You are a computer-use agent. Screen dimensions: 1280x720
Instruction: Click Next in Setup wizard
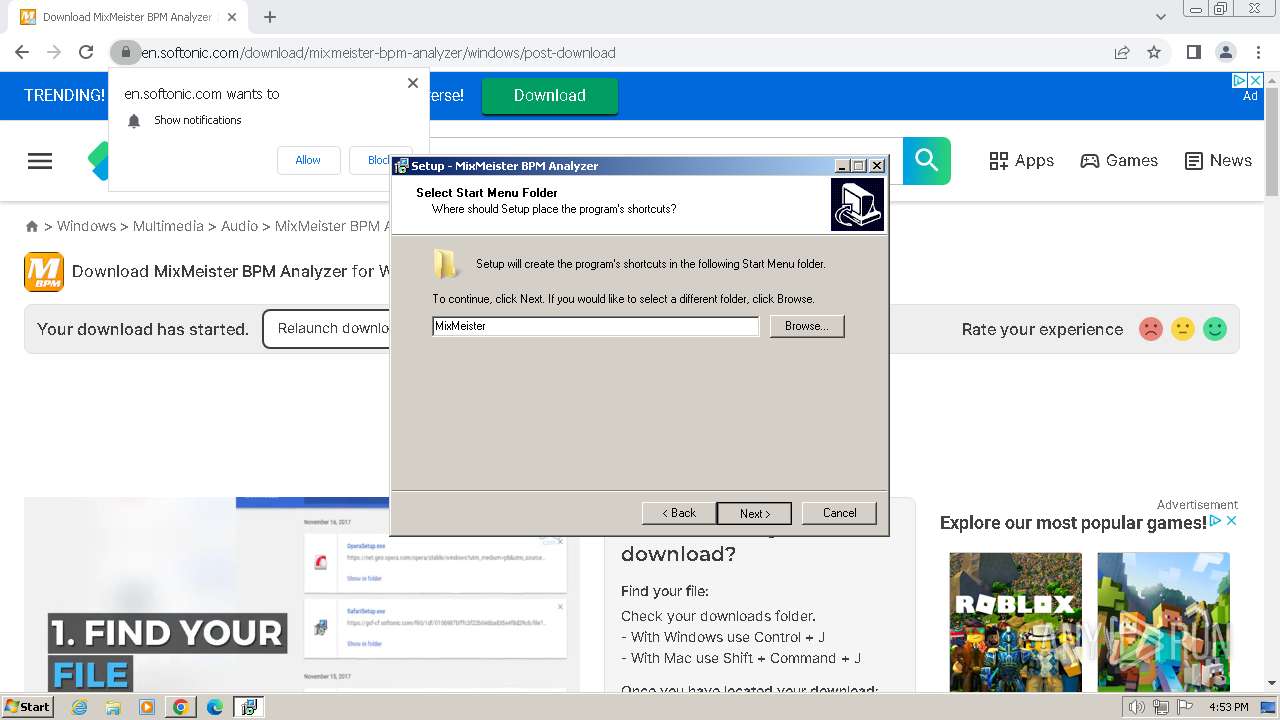(x=754, y=513)
